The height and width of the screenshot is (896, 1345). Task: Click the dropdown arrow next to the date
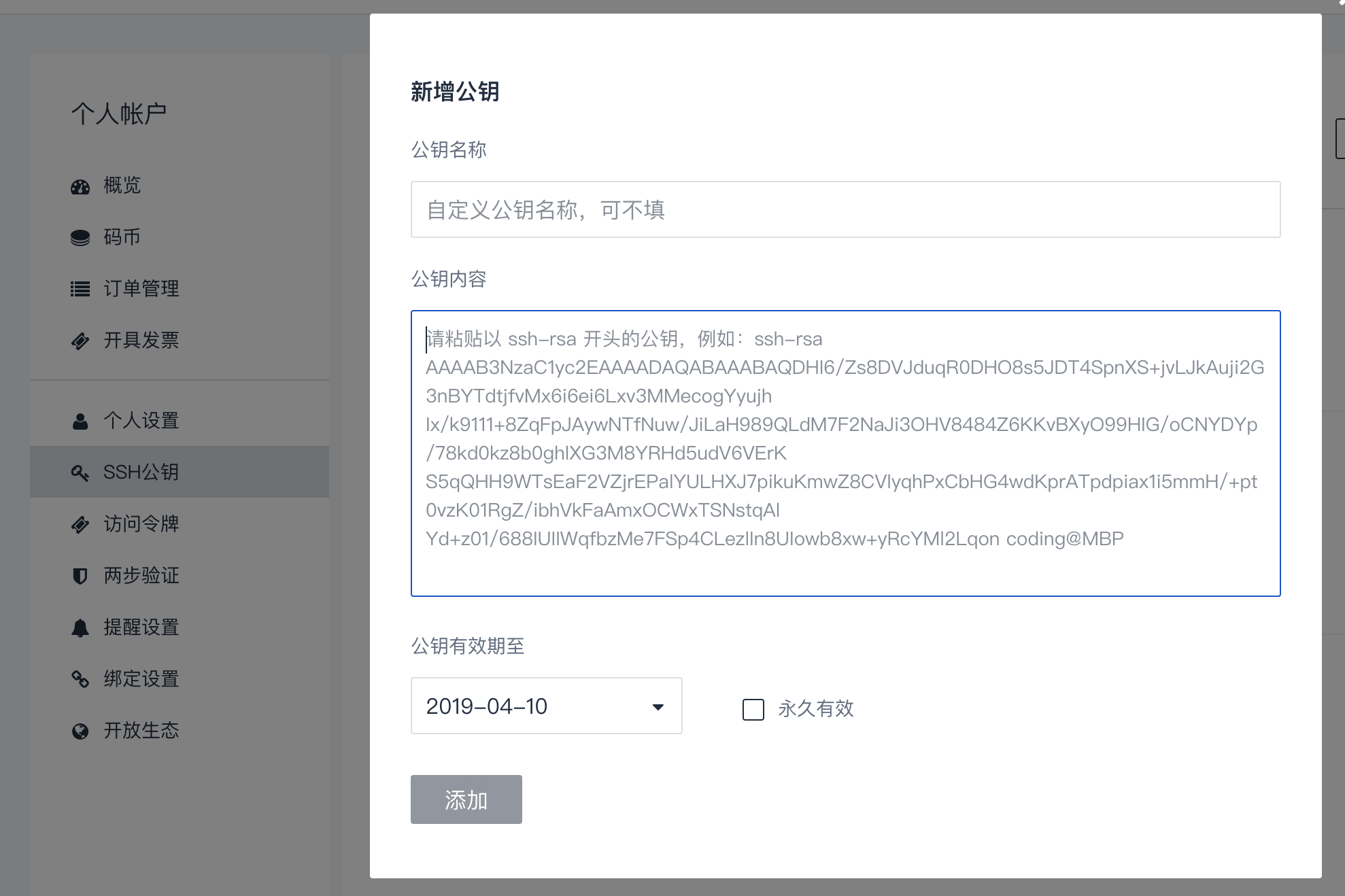(x=657, y=707)
